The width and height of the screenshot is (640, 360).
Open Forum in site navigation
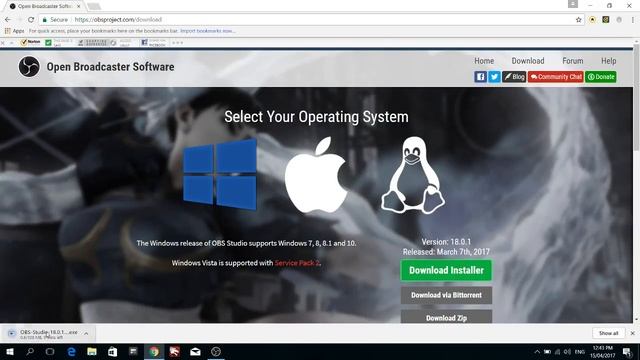click(x=573, y=61)
